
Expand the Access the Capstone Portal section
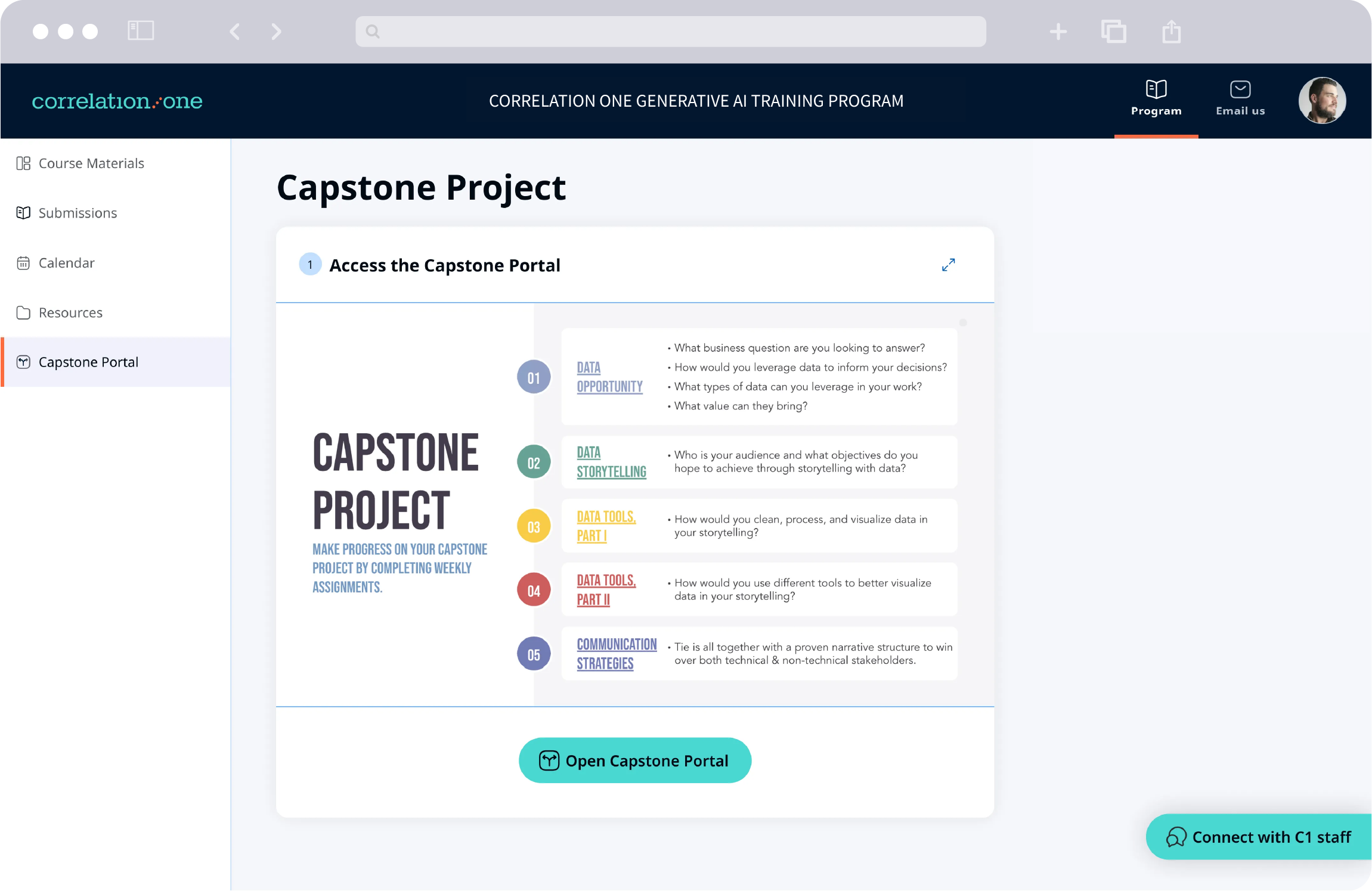[949, 263]
